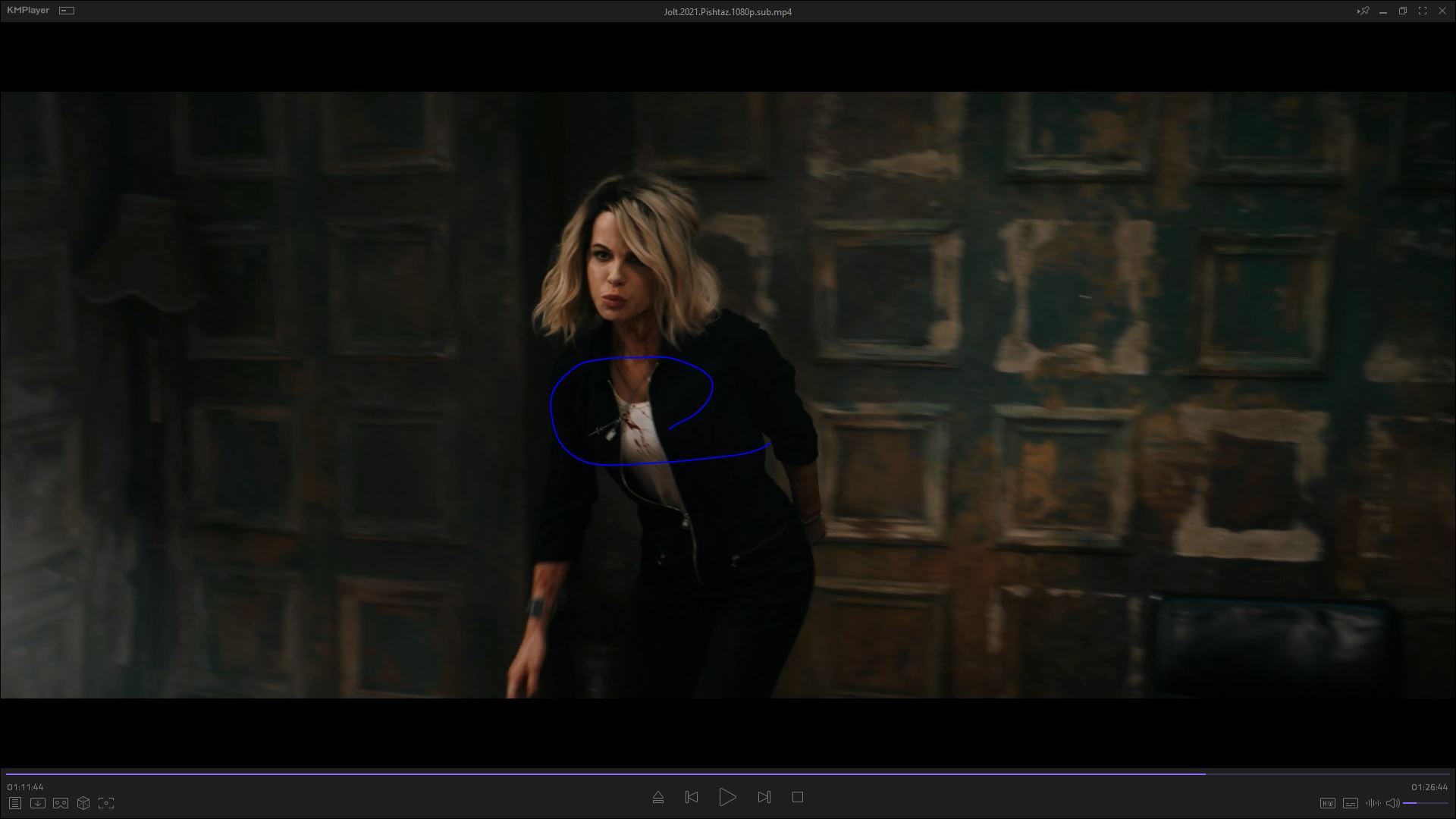
Task: Open audio waveform settings icon
Action: [x=1373, y=803]
